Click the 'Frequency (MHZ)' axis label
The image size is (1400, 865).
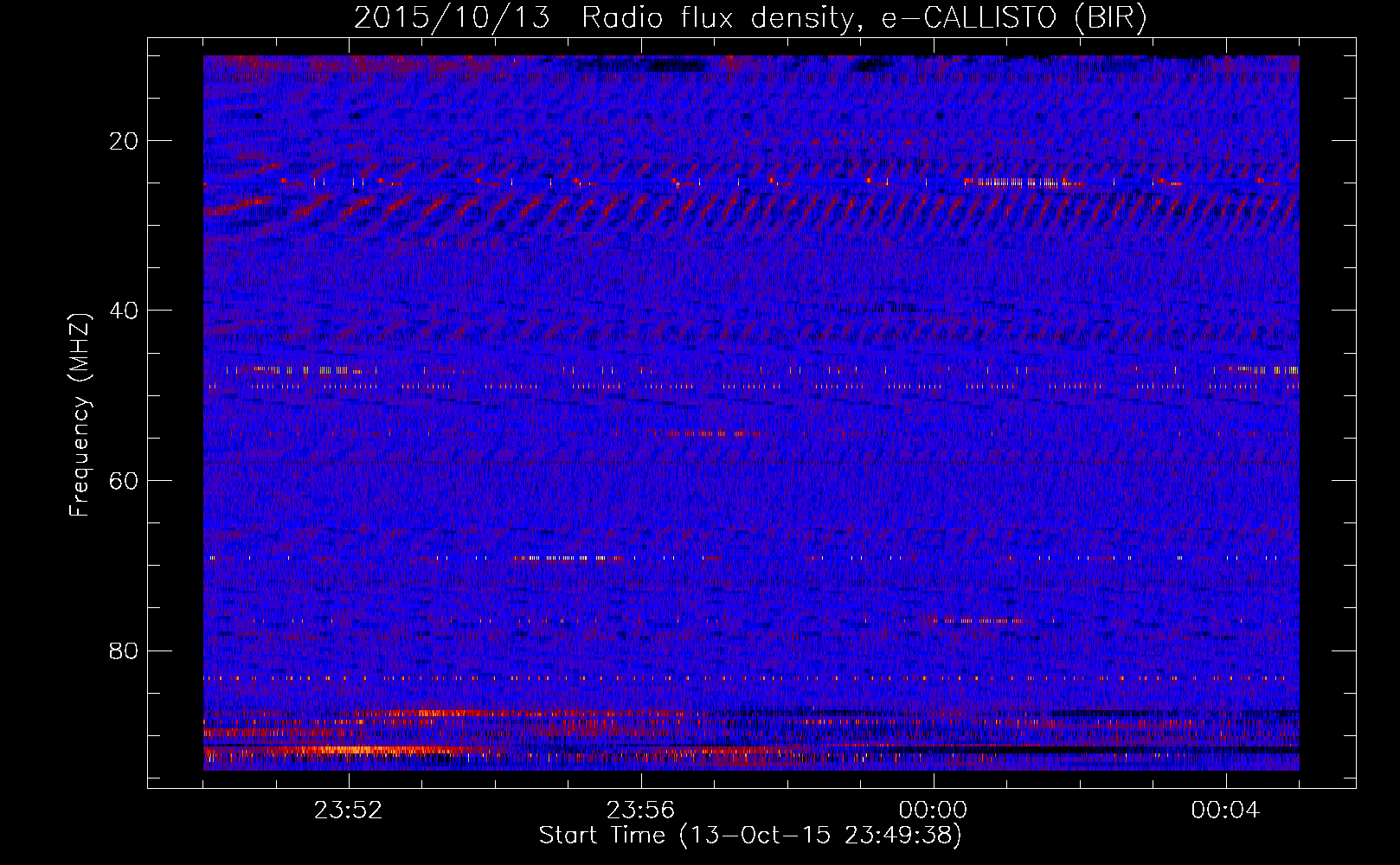point(80,415)
